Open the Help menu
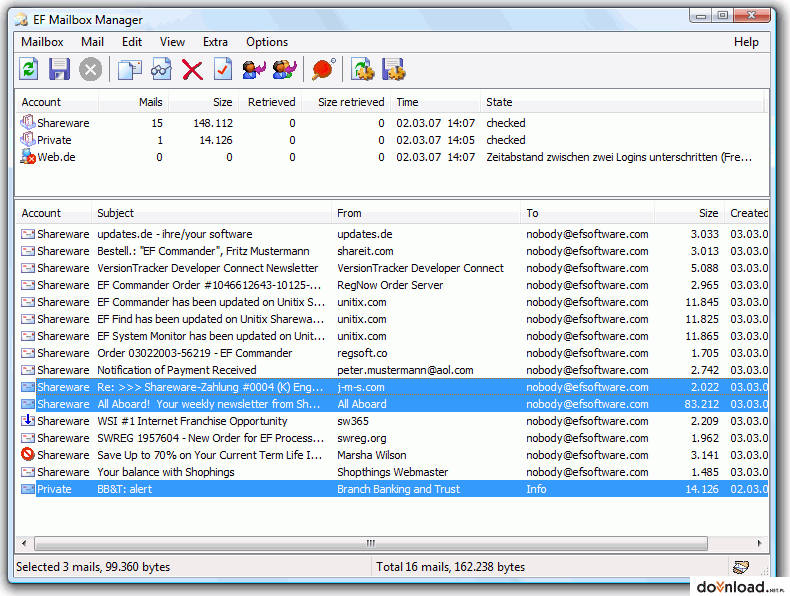The height and width of the screenshot is (596, 790). 746,42
